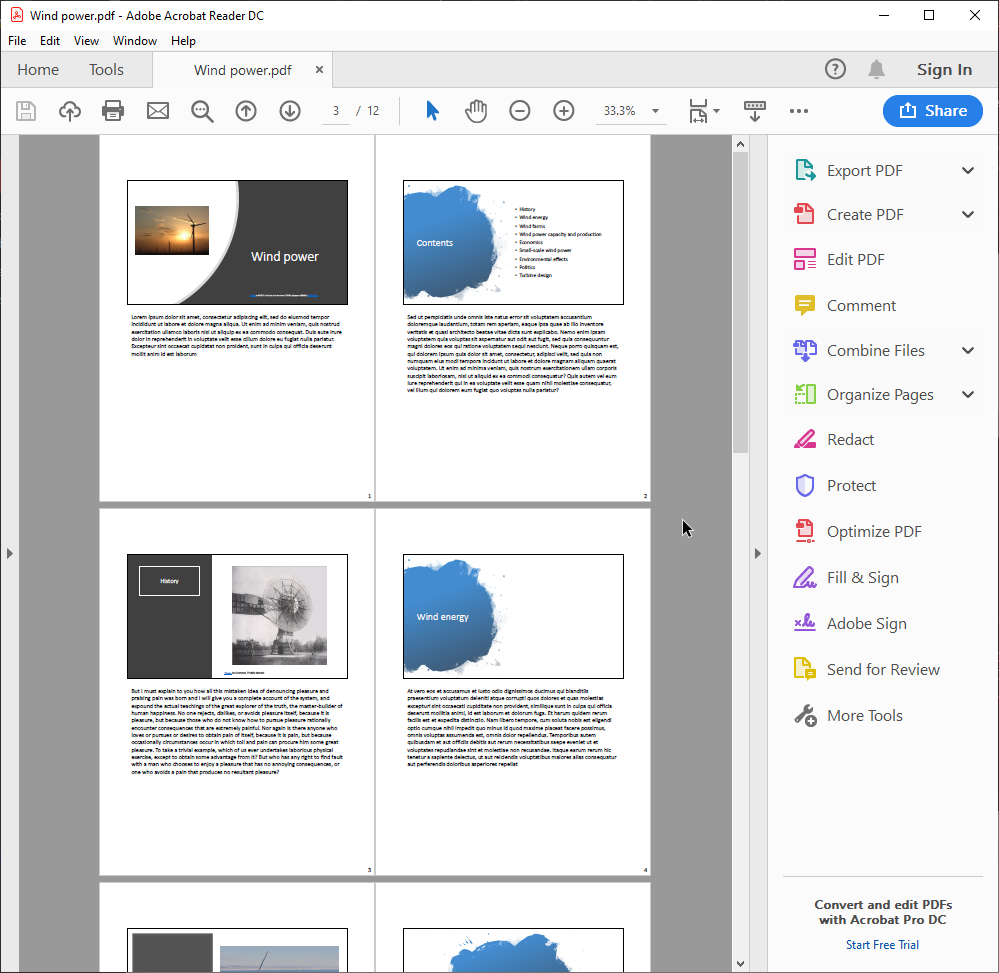Go to the previous page arrow
This screenshot has width=999, height=973.
[x=246, y=111]
